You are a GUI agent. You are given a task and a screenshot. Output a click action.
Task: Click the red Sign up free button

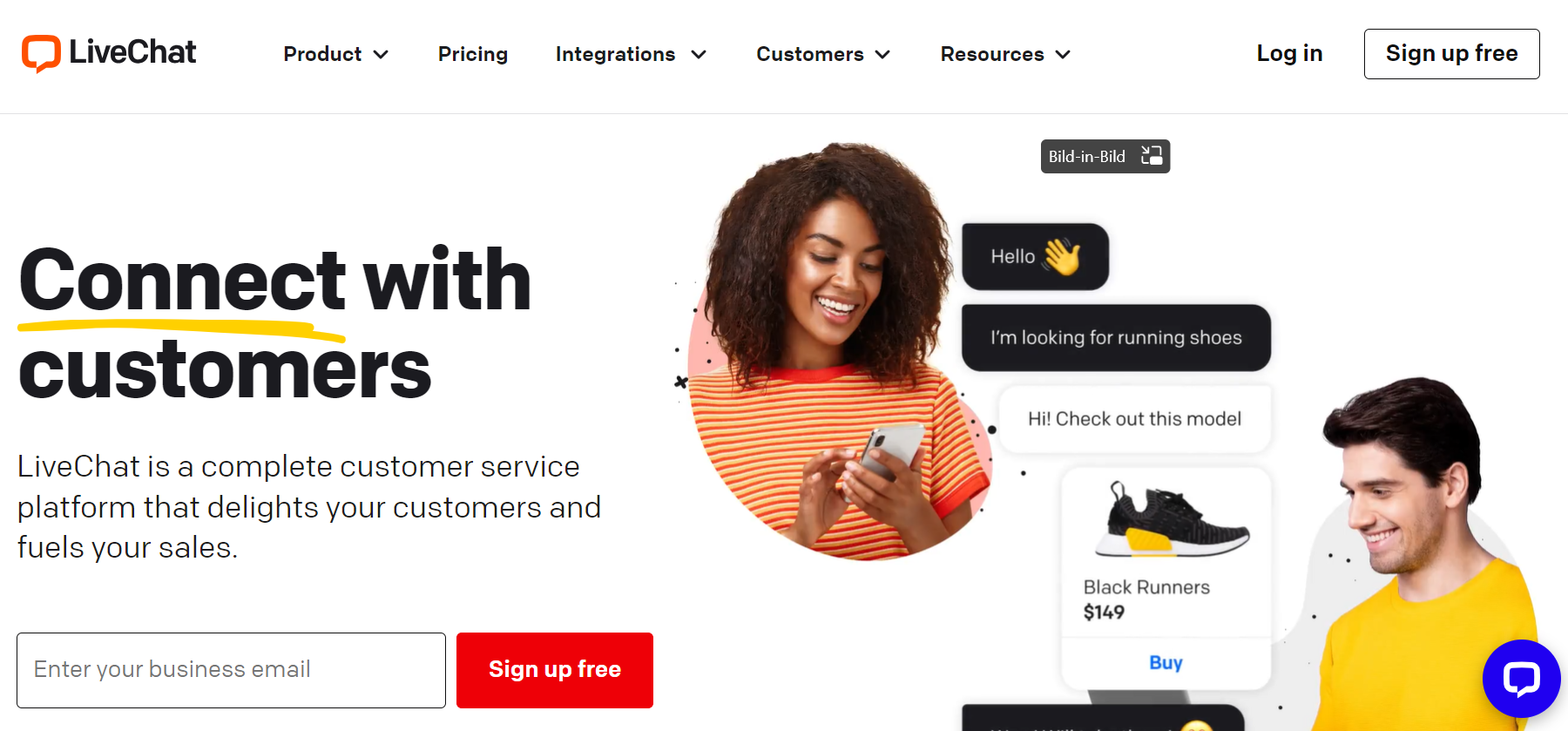click(x=555, y=670)
